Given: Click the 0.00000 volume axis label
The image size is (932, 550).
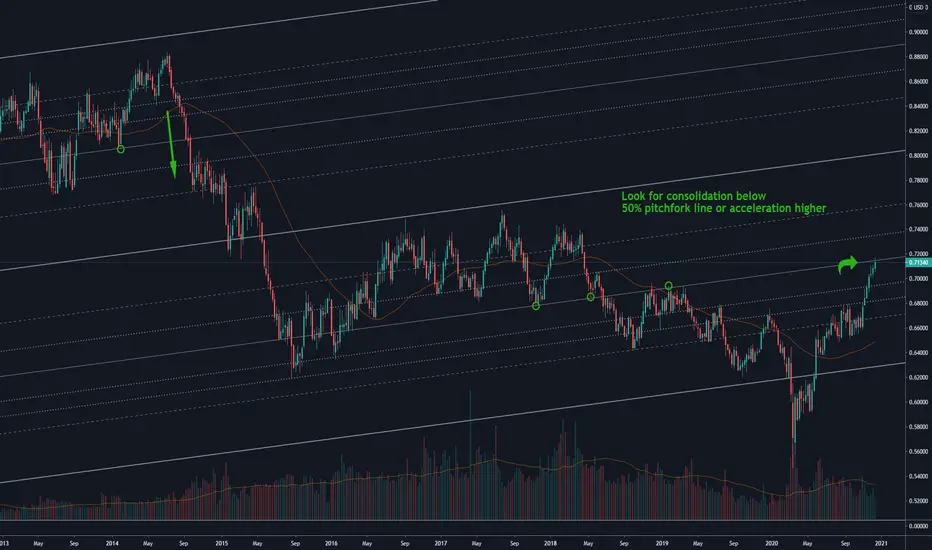Looking at the screenshot, I should click(918, 526).
